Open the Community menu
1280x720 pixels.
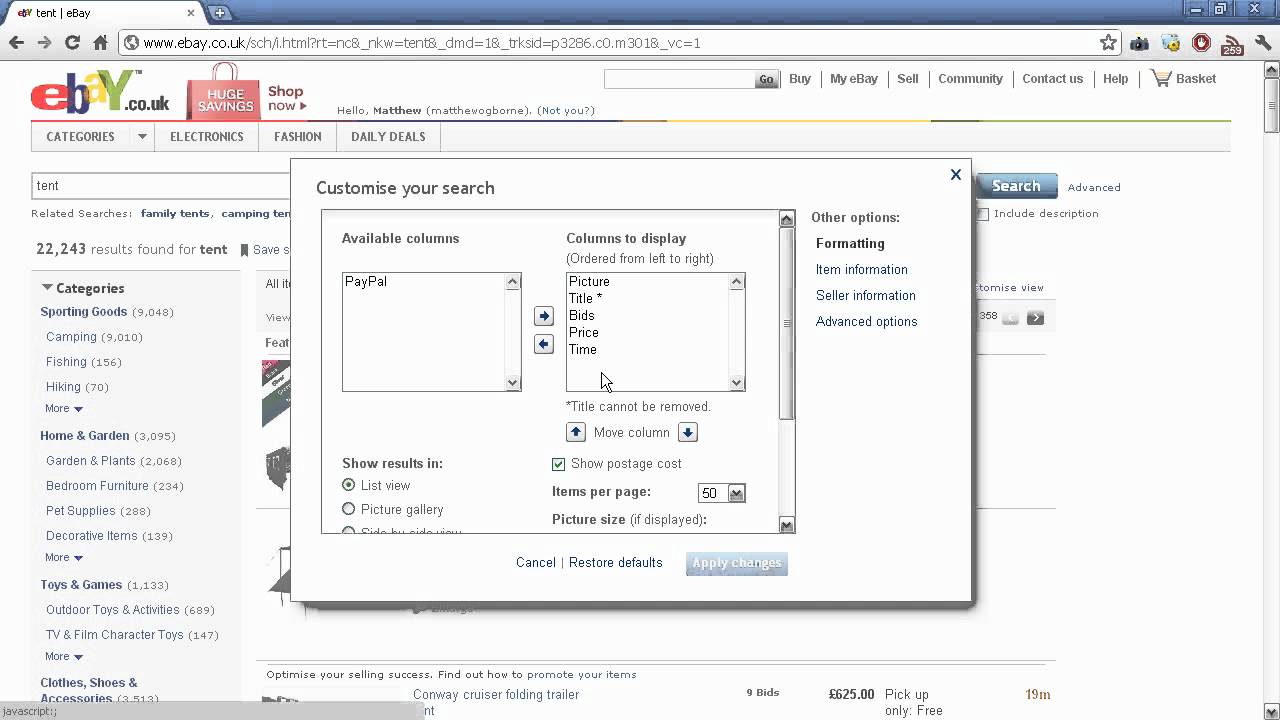[970, 78]
